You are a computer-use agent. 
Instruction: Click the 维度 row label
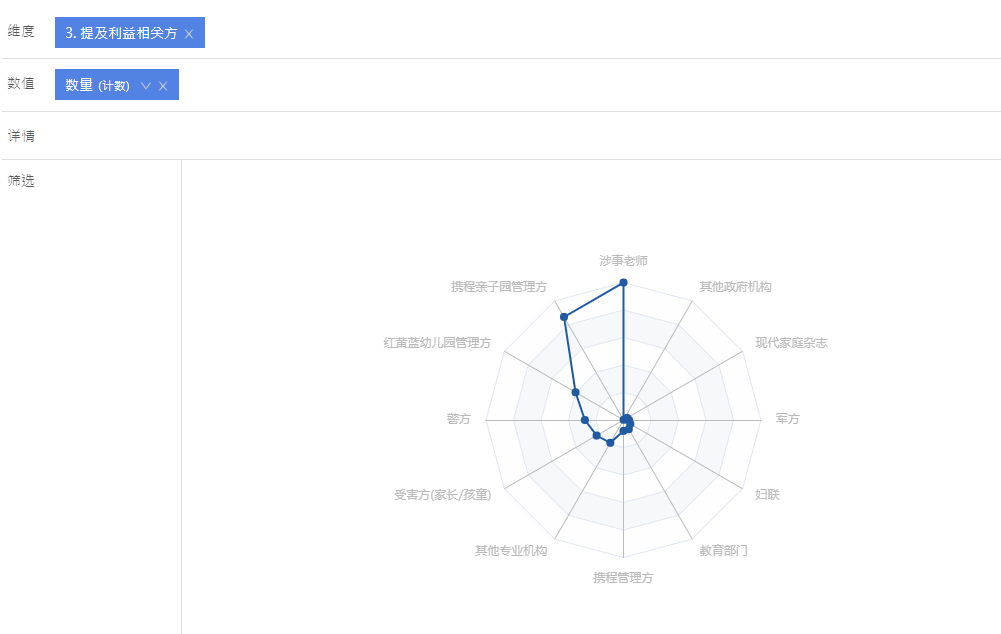point(21,31)
